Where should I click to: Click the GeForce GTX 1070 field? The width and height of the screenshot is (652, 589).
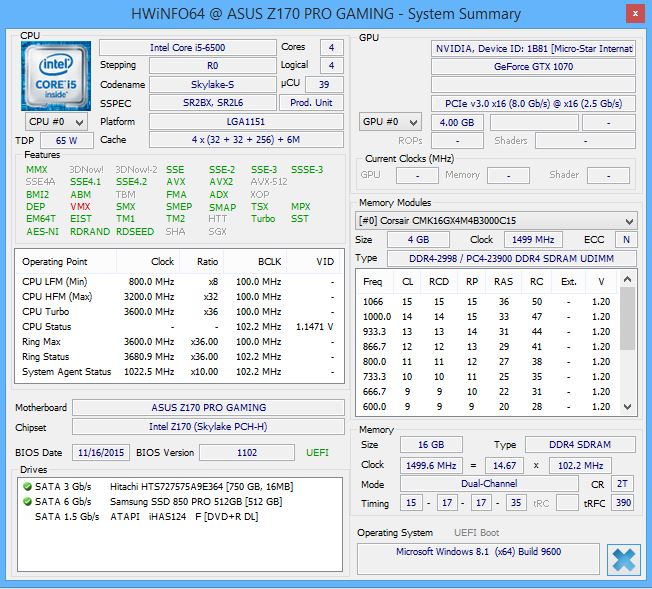click(533, 67)
